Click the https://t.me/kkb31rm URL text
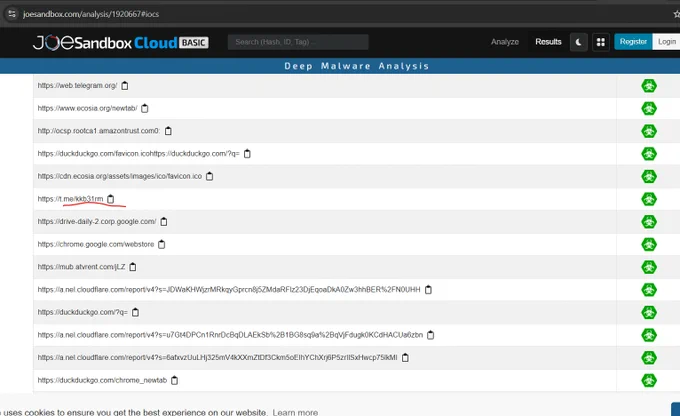The width and height of the screenshot is (680, 416). 70,199
